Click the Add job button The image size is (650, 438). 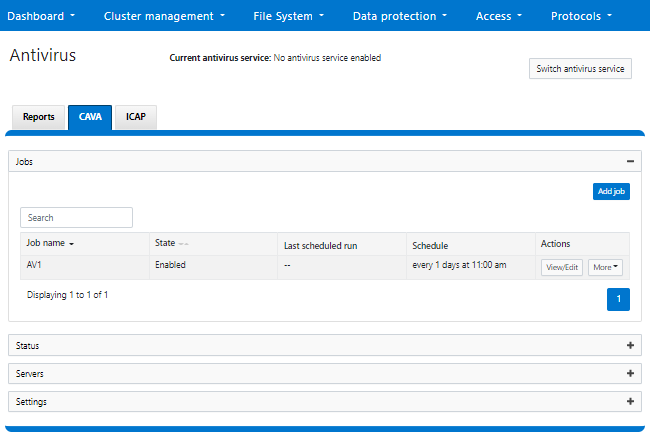(611, 191)
